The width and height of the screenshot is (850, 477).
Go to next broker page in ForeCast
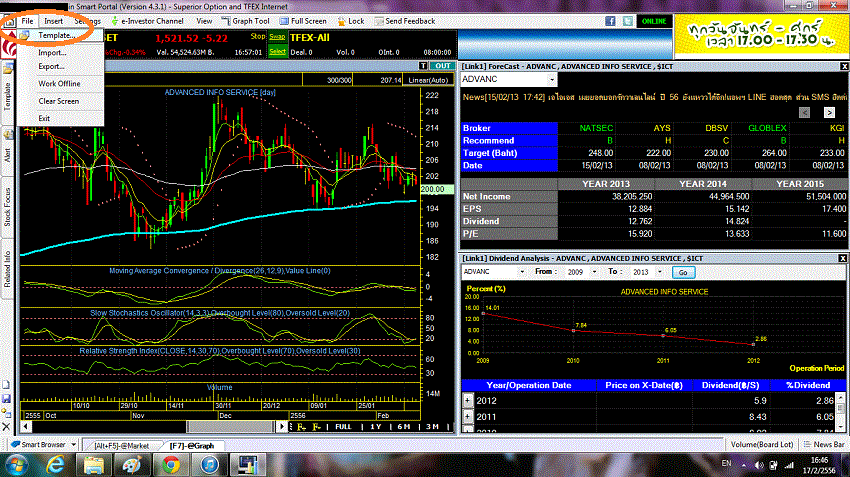[829, 112]
